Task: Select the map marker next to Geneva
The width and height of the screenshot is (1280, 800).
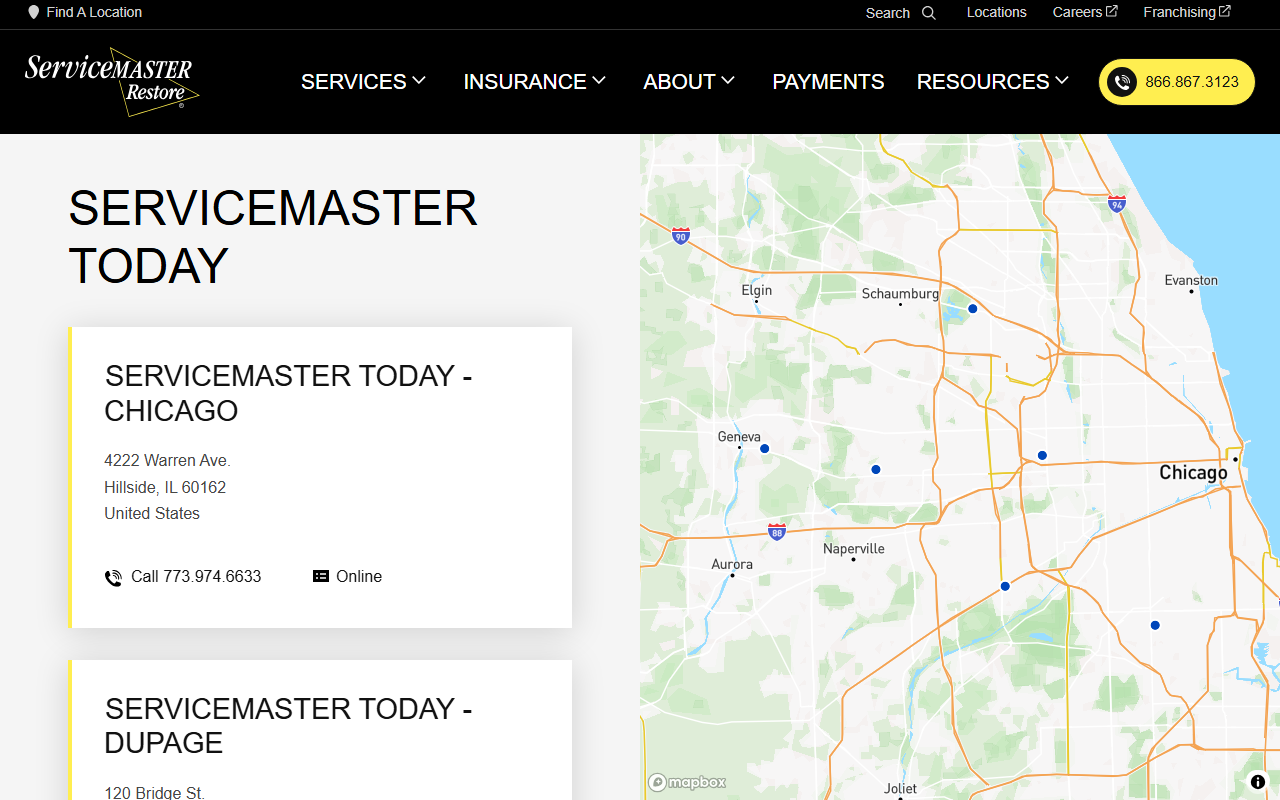Action: point(764,449)
